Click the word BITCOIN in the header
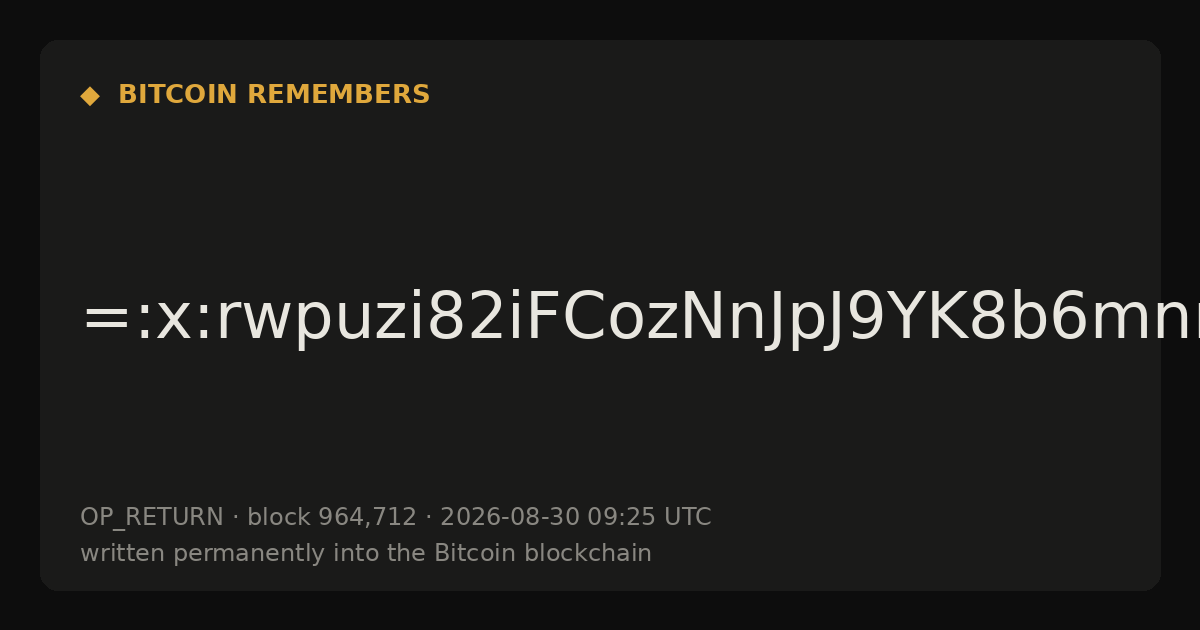 pos(179,95)
